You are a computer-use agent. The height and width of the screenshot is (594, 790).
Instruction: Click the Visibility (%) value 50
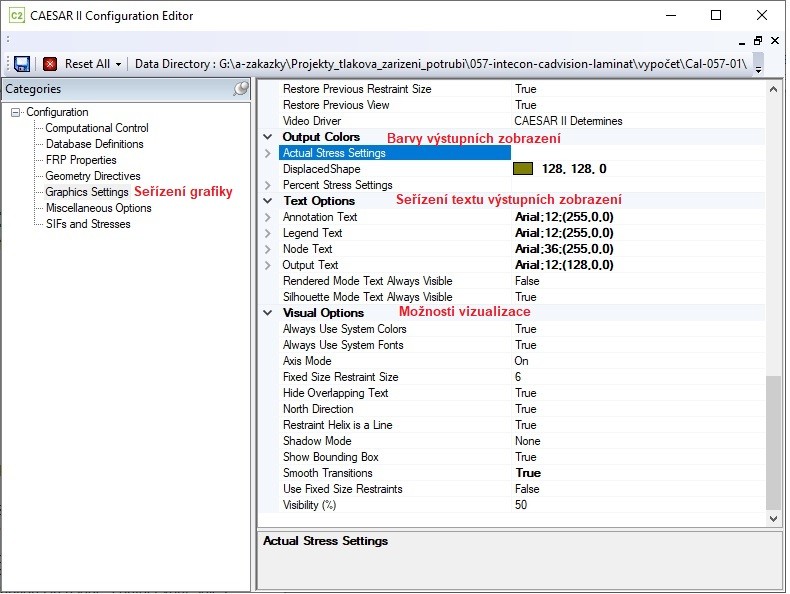click(x=521, y=505)
